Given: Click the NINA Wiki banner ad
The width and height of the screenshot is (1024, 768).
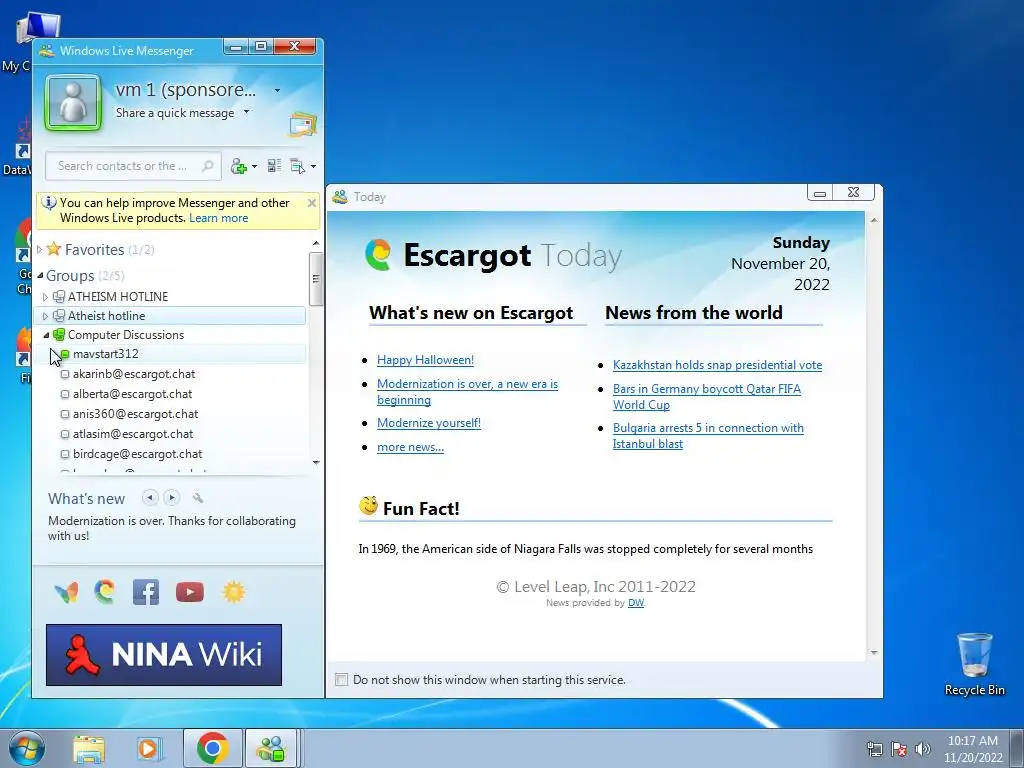Looking at the screenshot, I should click(x=164, y=655).
